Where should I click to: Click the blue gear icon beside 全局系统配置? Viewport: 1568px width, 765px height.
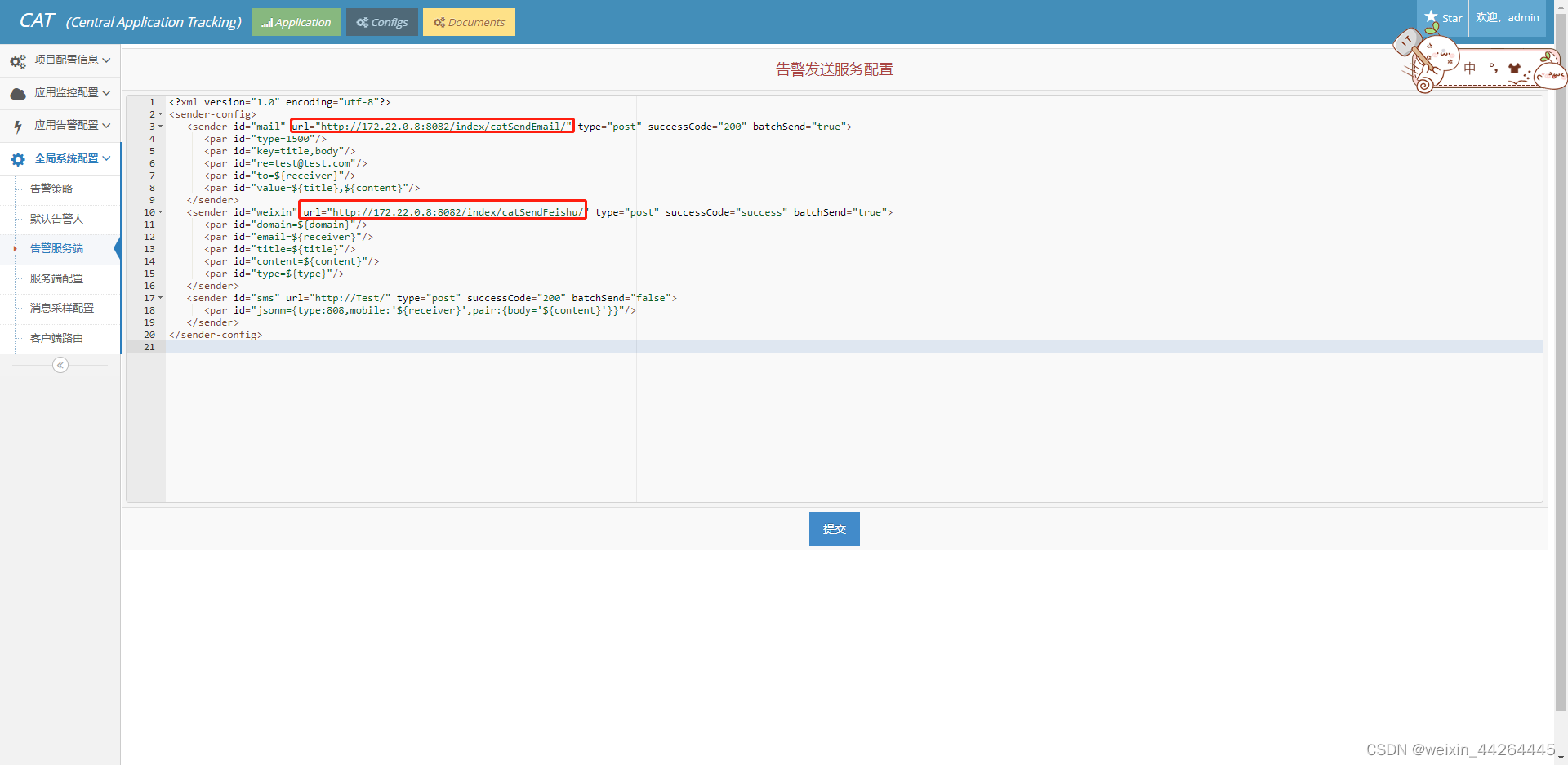click(18, 159)
